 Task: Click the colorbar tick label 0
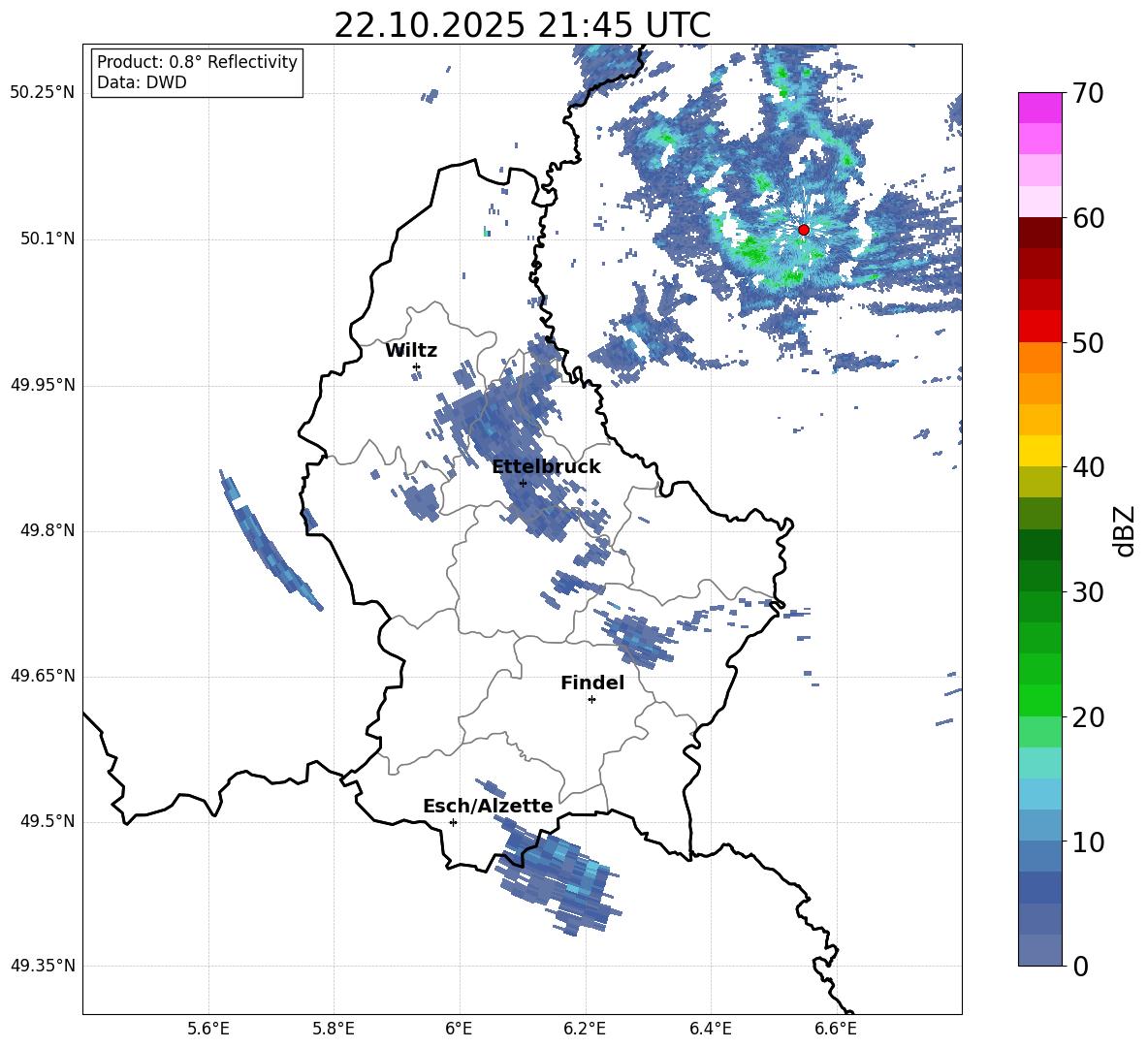pos(1080,966)
